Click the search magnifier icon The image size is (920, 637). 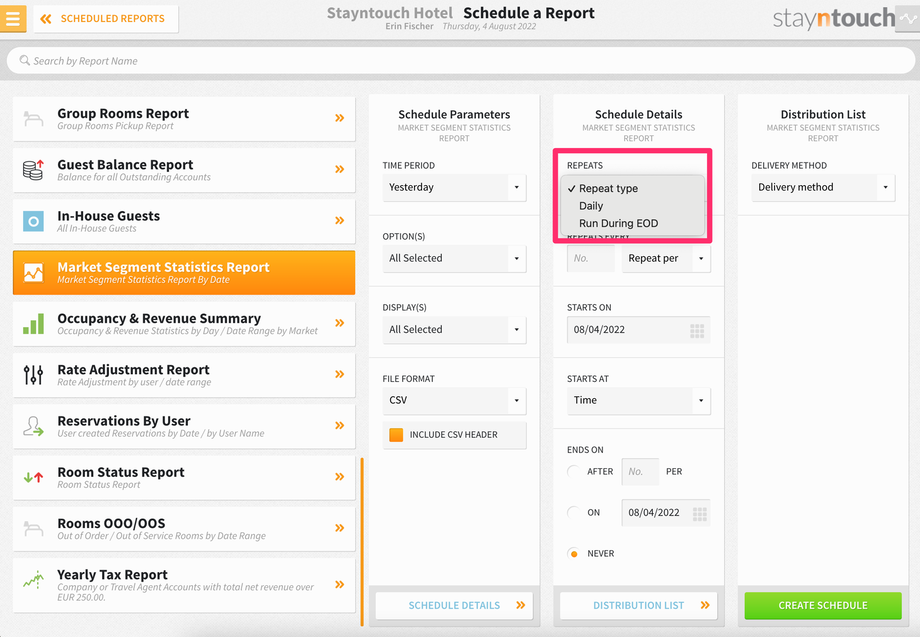(25, 60)
